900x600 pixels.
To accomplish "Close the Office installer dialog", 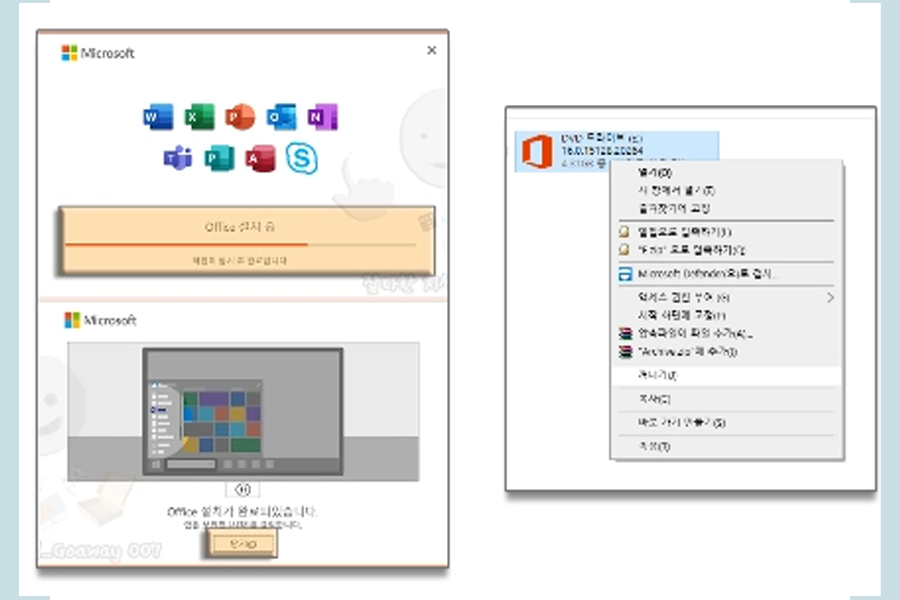I will (432, 51).
